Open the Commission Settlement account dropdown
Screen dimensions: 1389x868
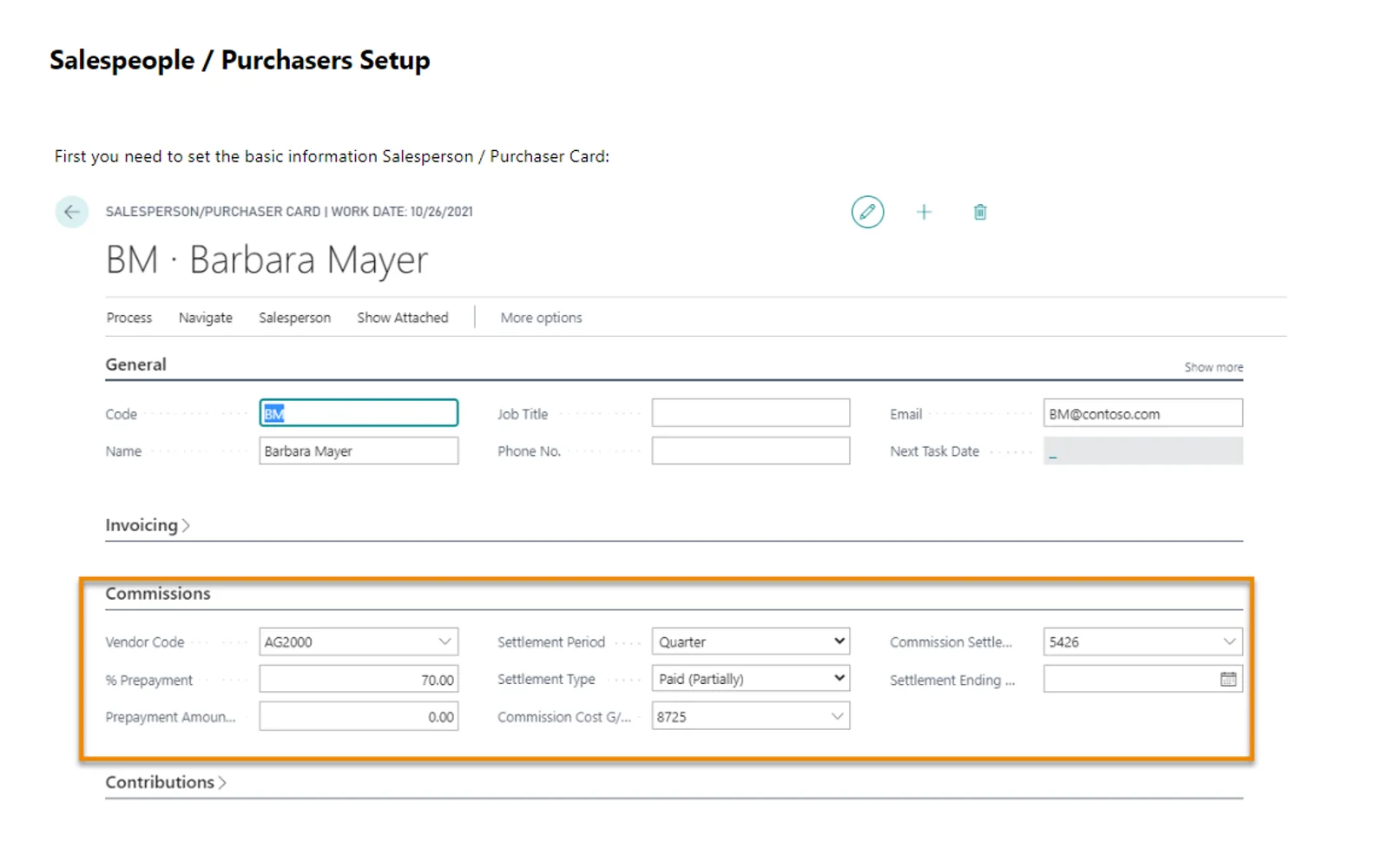point(1229,642)
